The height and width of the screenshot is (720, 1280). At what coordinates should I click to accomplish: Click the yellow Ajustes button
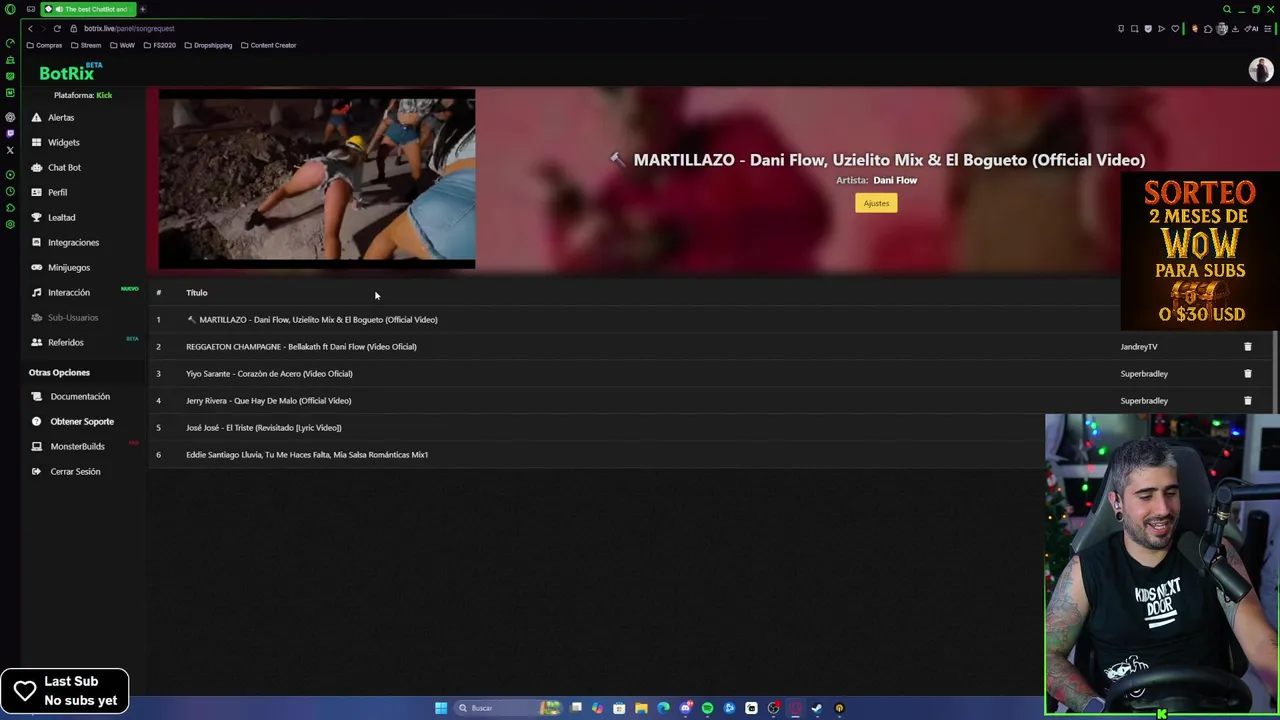[876, 203]
